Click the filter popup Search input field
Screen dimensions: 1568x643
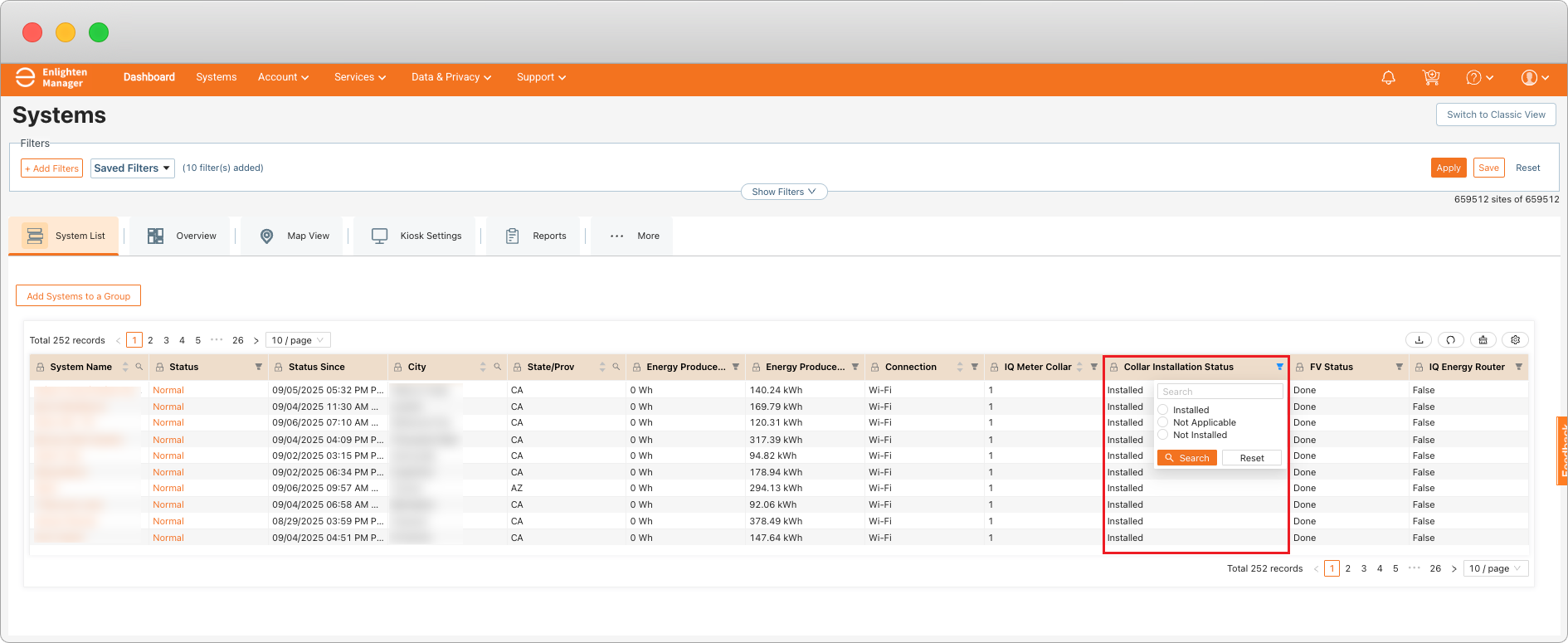1220,392
